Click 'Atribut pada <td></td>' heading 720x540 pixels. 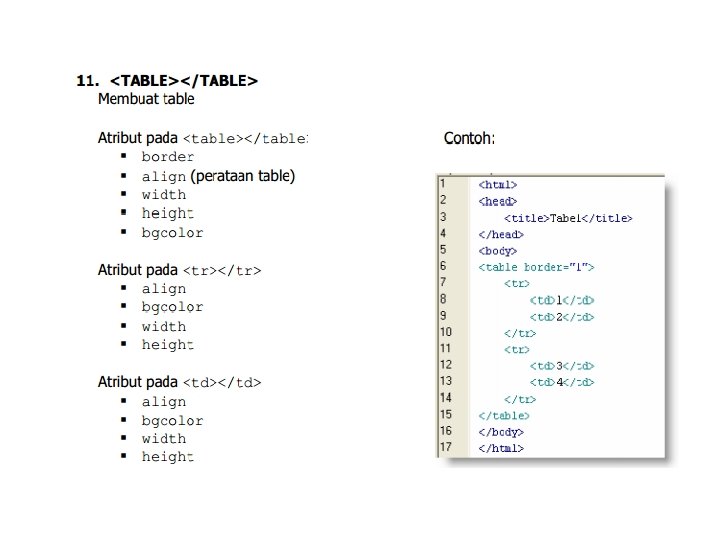pyautogui.click(x=179, y=382)
